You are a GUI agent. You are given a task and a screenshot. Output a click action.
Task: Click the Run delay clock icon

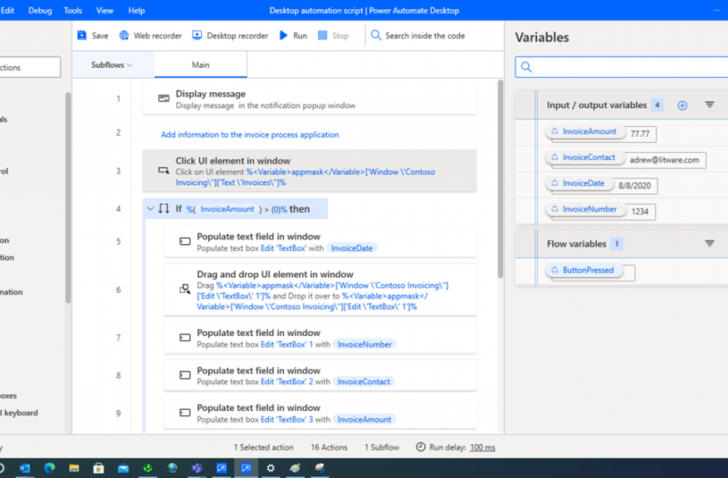[420, 447]
